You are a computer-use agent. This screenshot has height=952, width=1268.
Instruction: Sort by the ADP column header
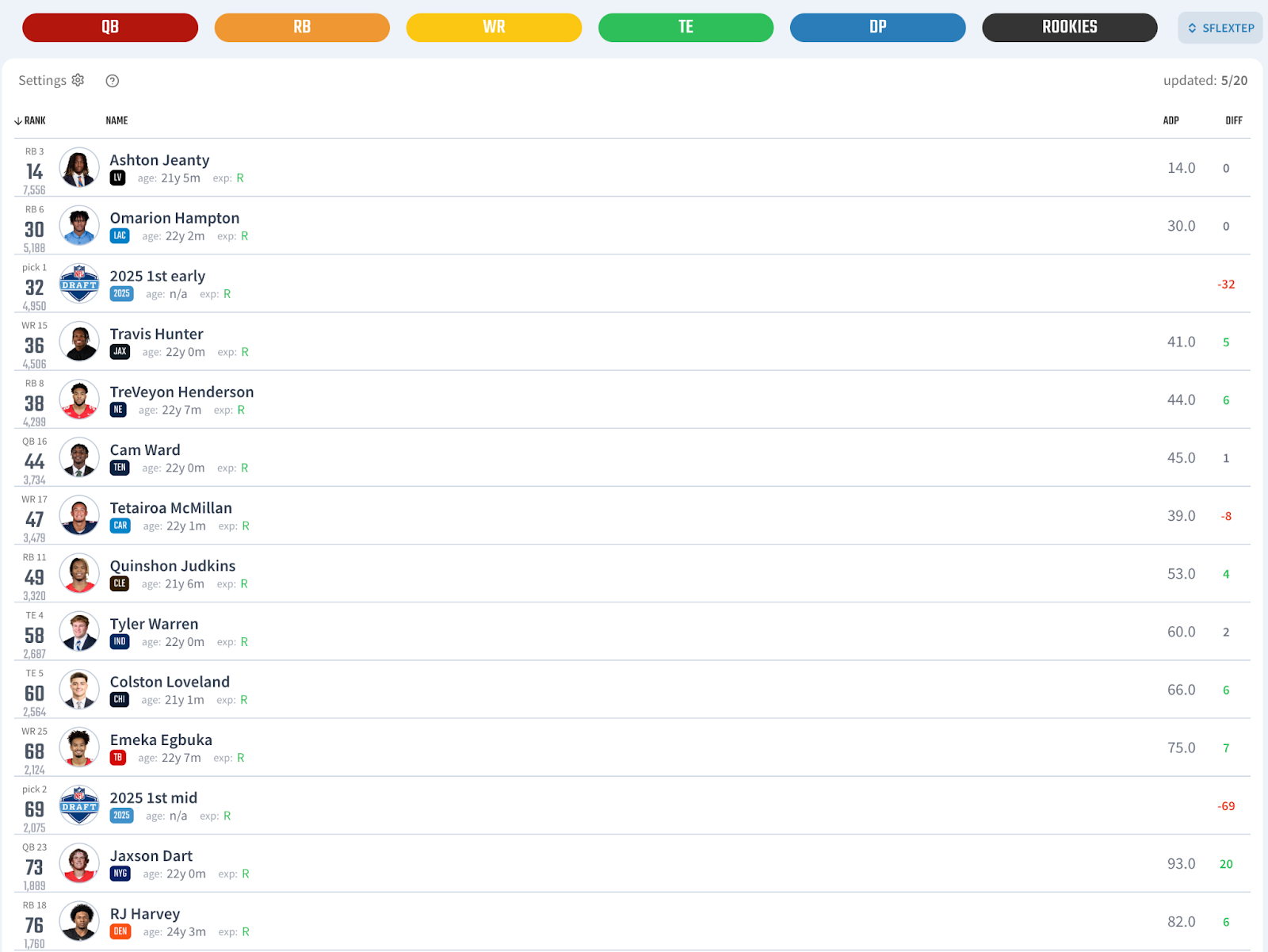[x=1171, y=120]
